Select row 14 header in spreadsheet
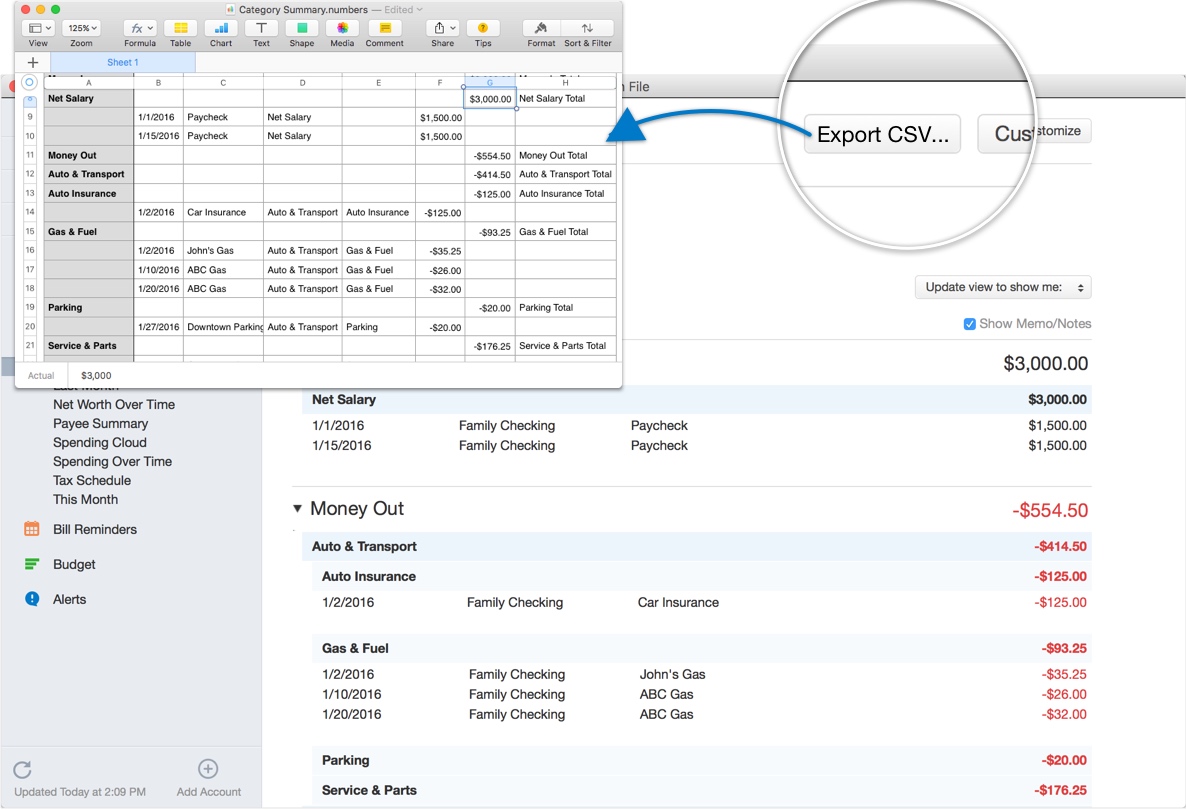 click(x=30, y=213)
